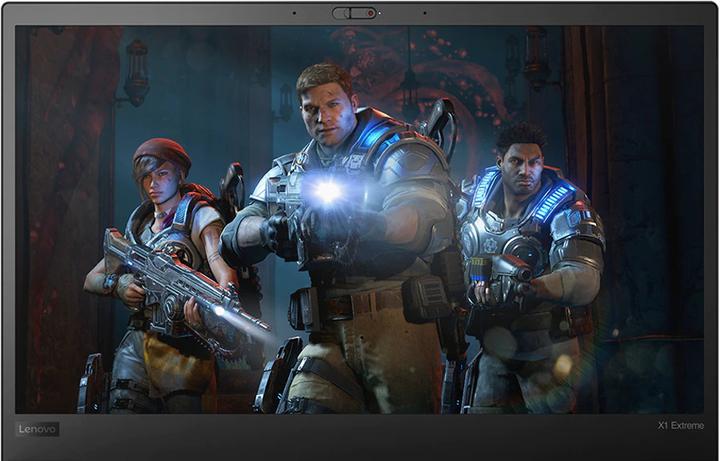Click the X1 Extreme label
Image resolution: width=720 pixels, height=461 pixels.
(x=681, y=426)
